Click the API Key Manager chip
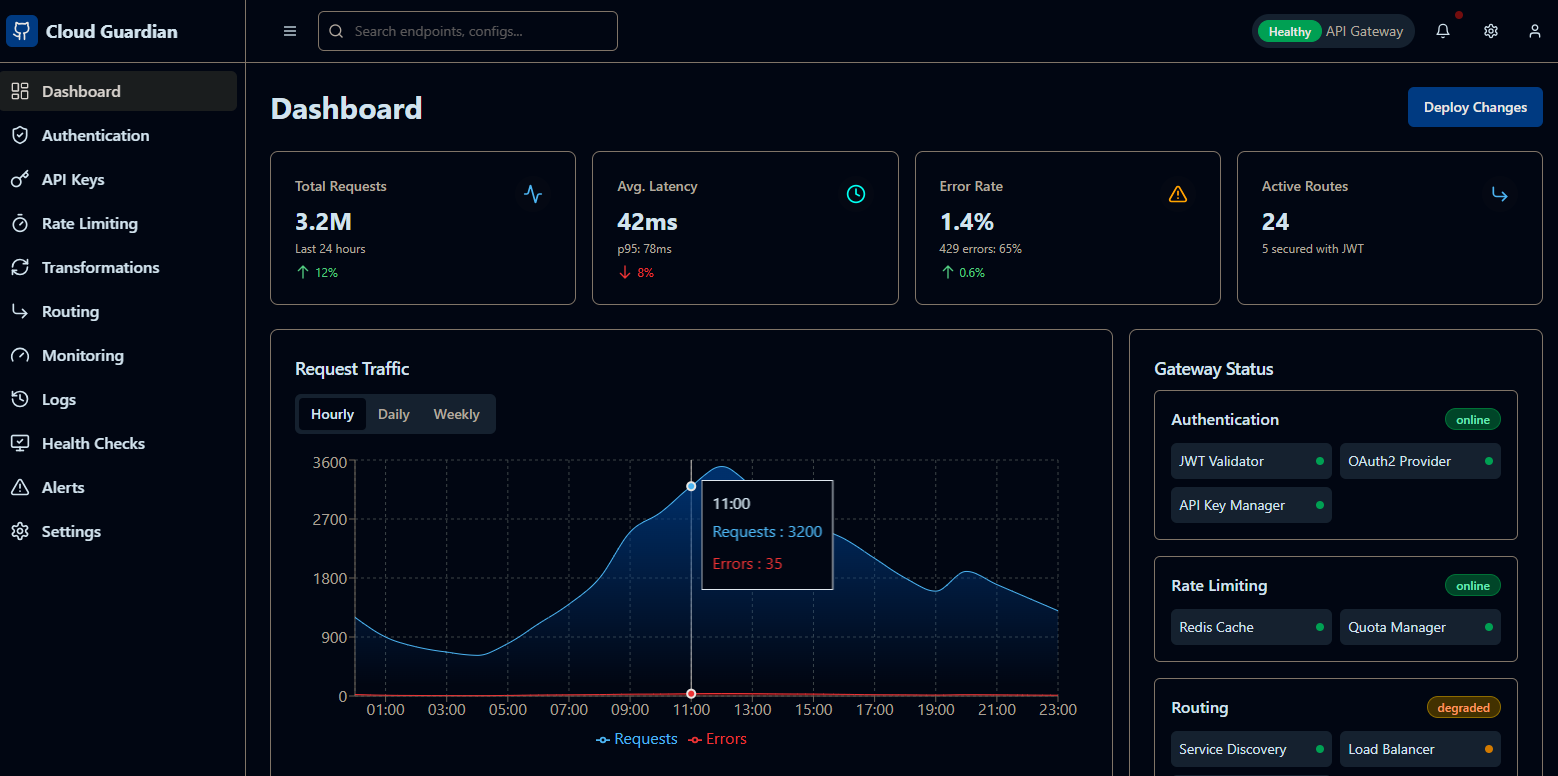1558x776 pixels. coord(1251,505)
